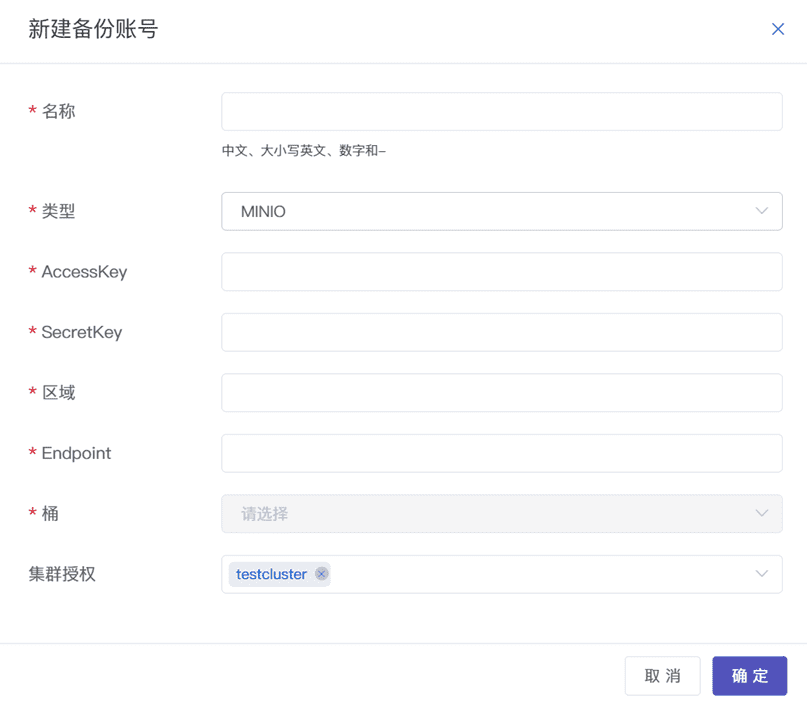Focus the Endpoint input field

(x=502, y=453)
